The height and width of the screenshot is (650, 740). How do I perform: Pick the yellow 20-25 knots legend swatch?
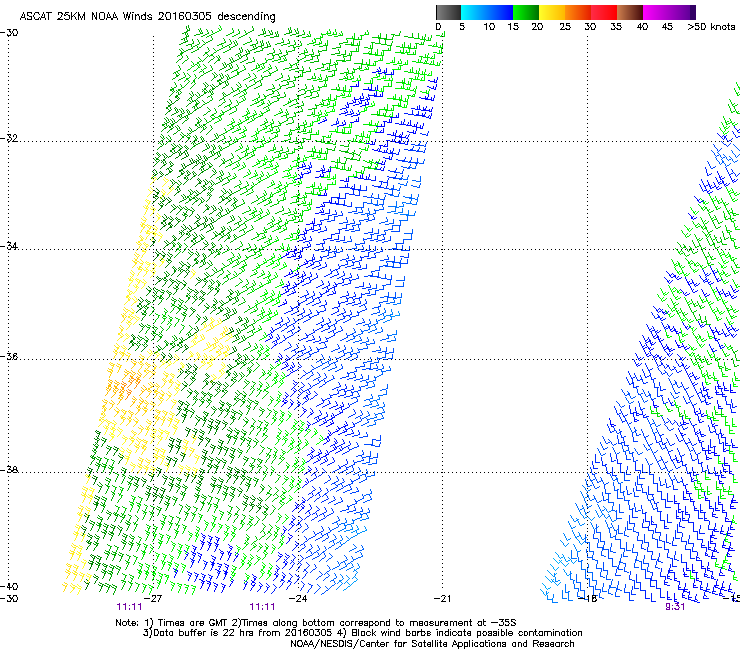(552, 12)
